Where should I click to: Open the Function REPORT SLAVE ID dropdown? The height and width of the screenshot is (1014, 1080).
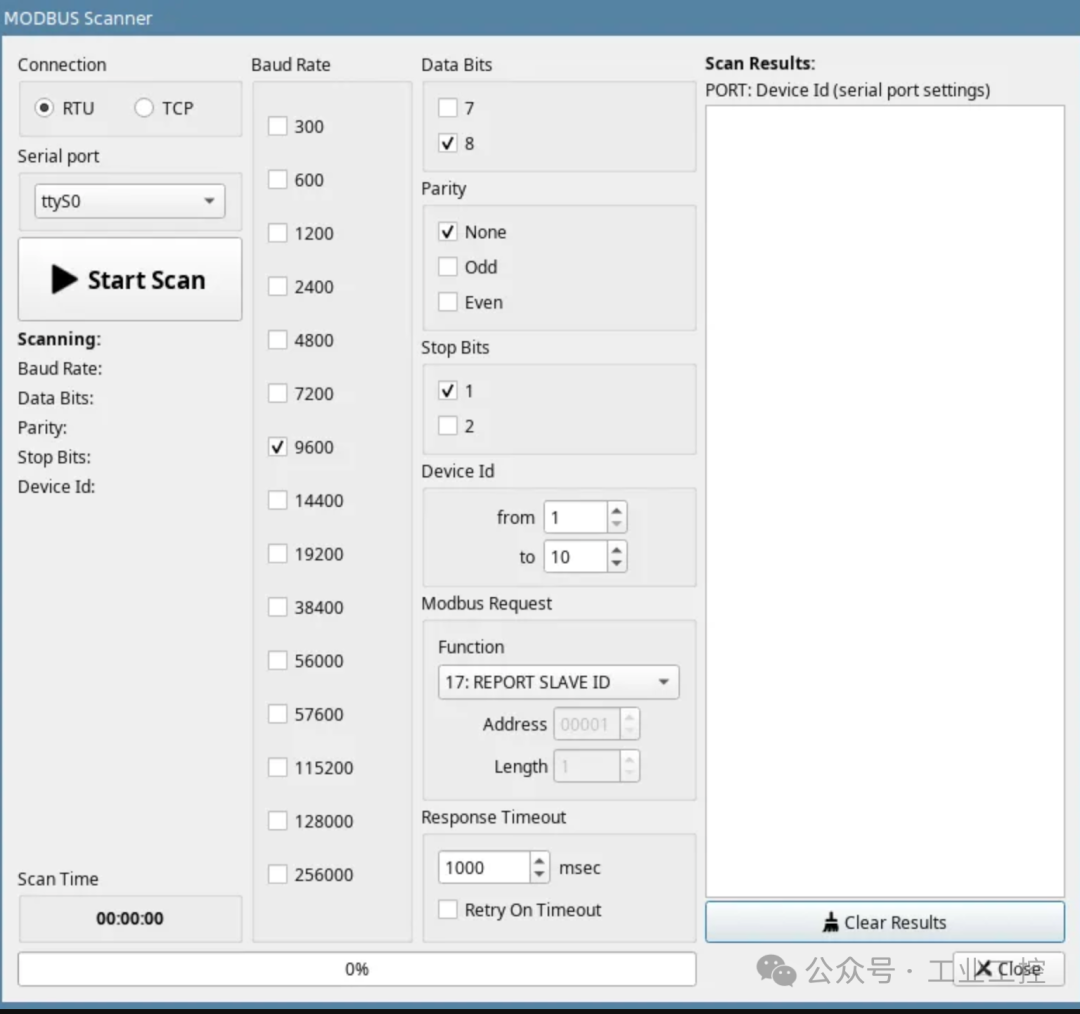pyautogui.click(x=559, y=682)
